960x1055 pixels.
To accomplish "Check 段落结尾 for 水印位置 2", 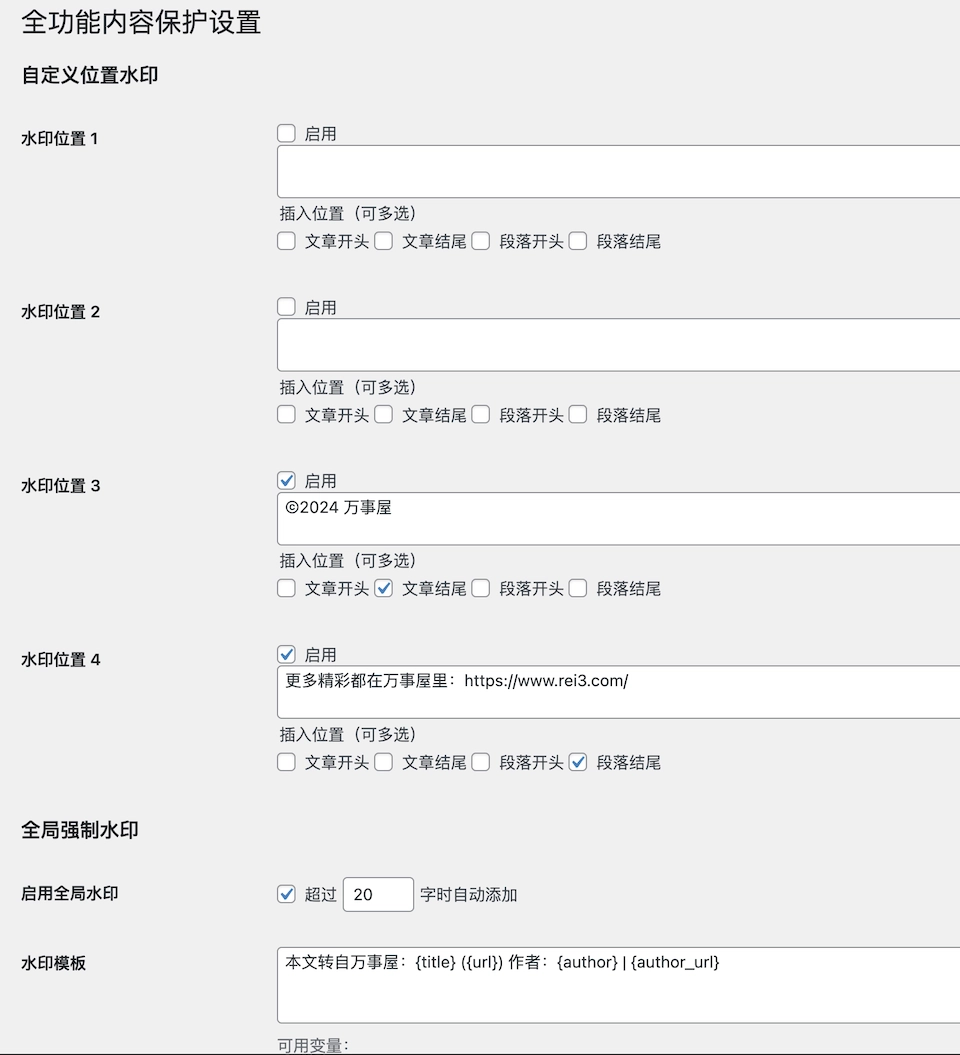I will (578, 414).
